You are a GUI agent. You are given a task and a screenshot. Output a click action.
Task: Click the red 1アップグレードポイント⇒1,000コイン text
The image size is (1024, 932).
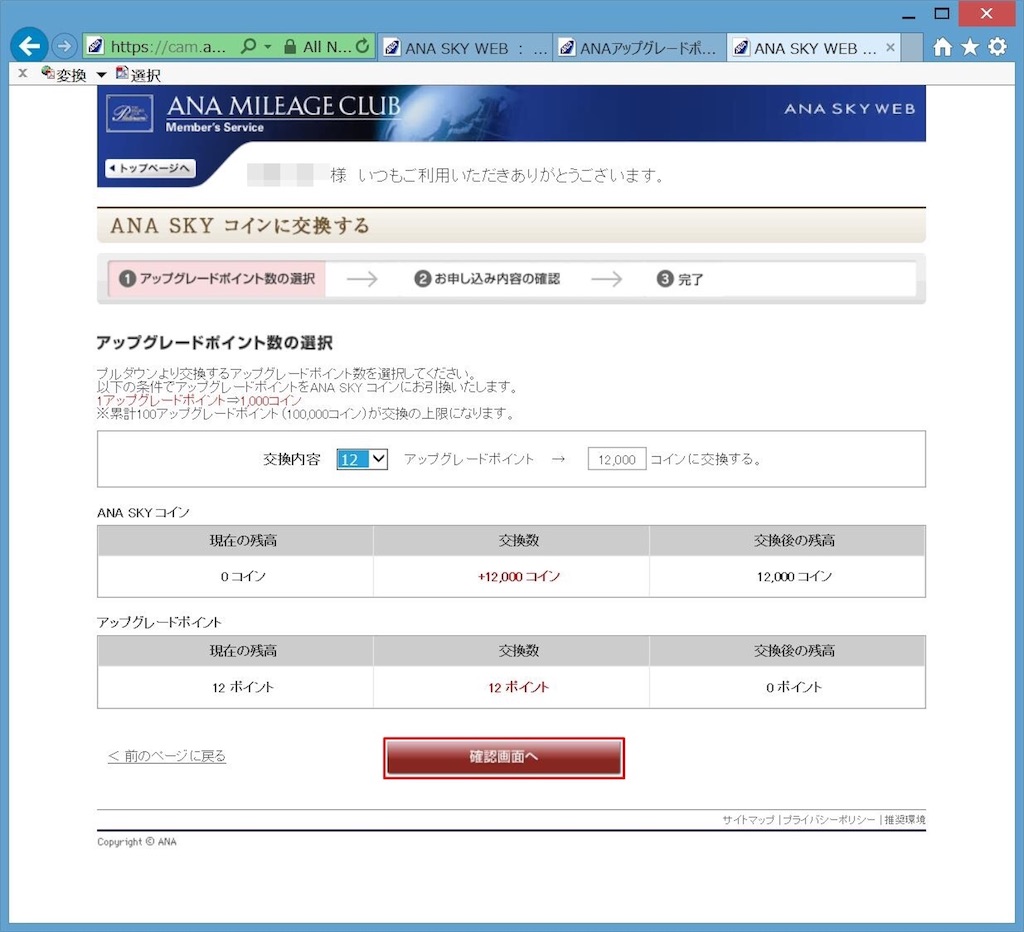pos(199,400)
